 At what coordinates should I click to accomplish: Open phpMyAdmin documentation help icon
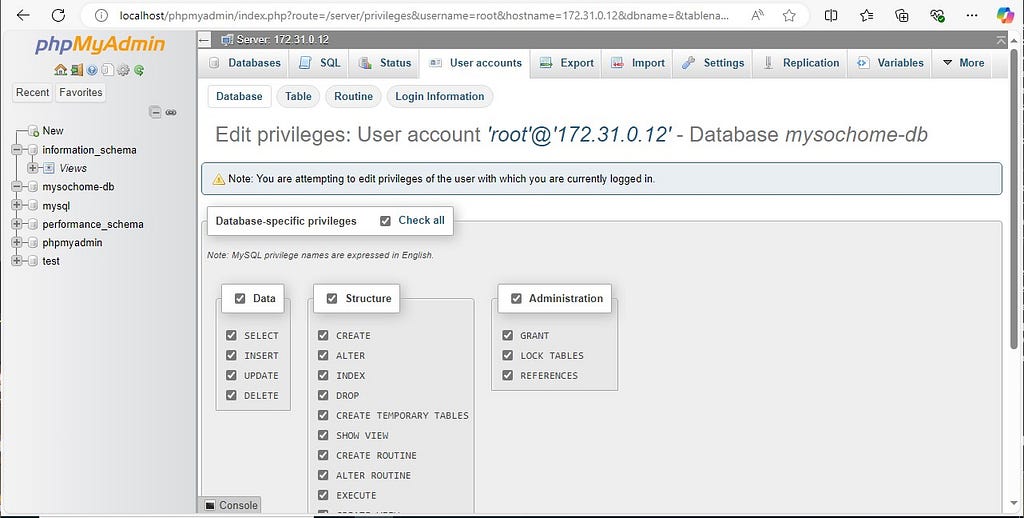coord(92,70)
